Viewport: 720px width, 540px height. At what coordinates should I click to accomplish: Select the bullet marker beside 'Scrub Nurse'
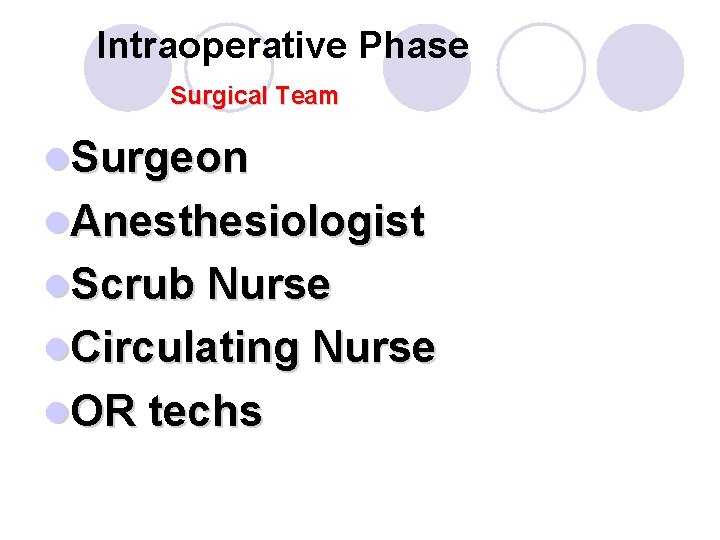(58, 286)
